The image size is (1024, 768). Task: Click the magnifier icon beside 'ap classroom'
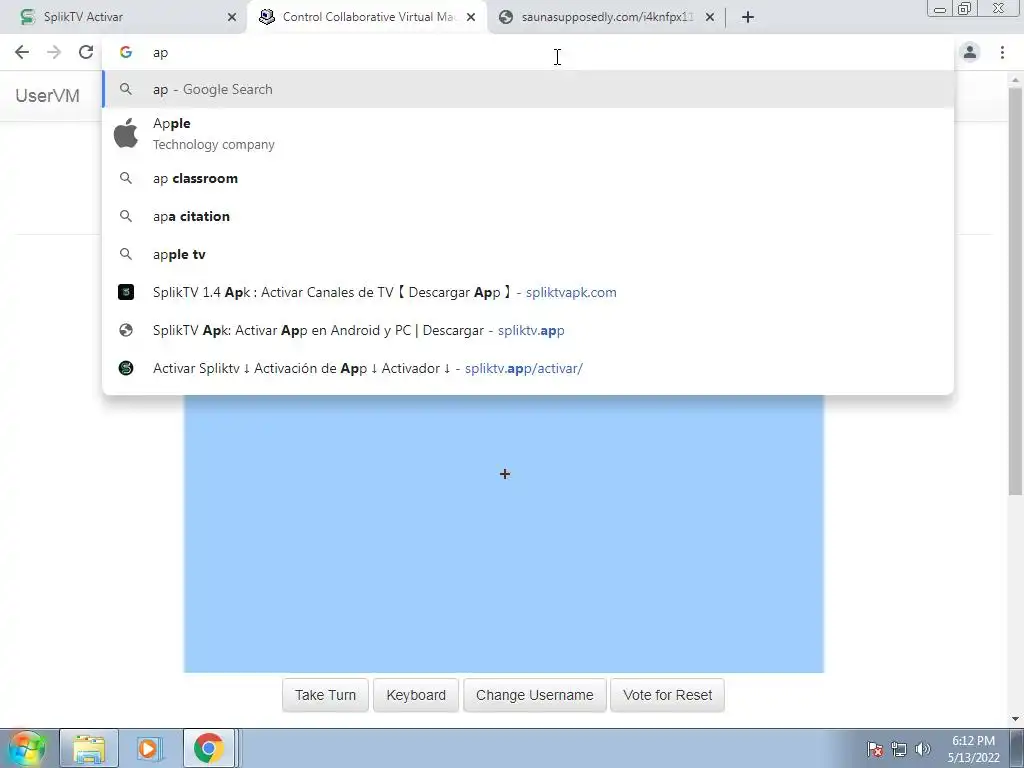point(126,178)
